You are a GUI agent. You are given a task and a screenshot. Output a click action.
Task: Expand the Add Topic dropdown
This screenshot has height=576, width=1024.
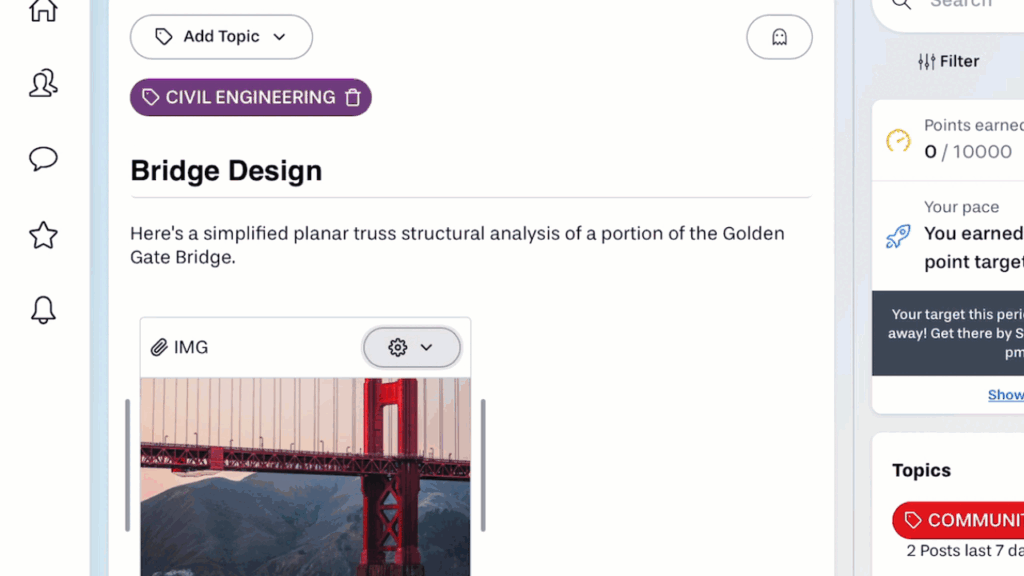click(x=221, y=37)
